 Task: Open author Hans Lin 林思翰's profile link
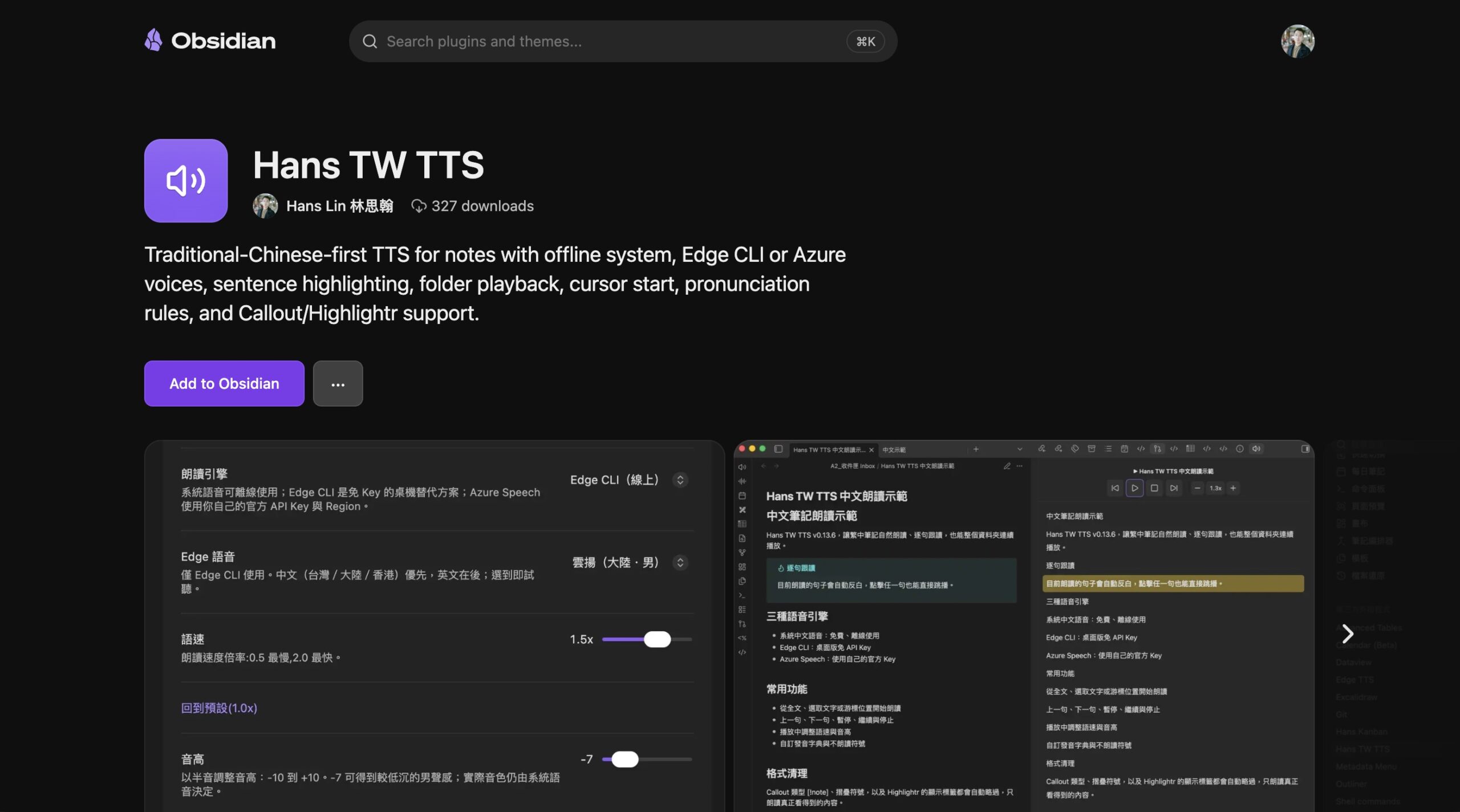[340, 206]
